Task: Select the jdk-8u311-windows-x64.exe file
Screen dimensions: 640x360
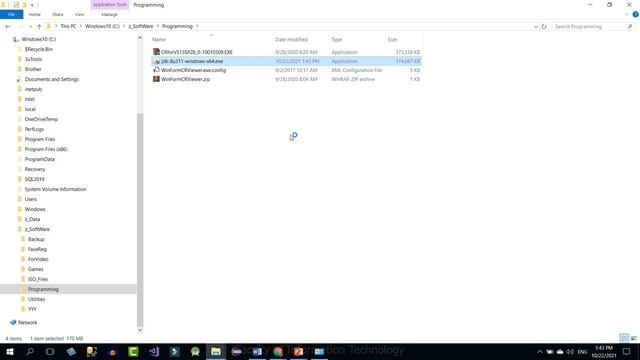Action: tap(192, 61)
